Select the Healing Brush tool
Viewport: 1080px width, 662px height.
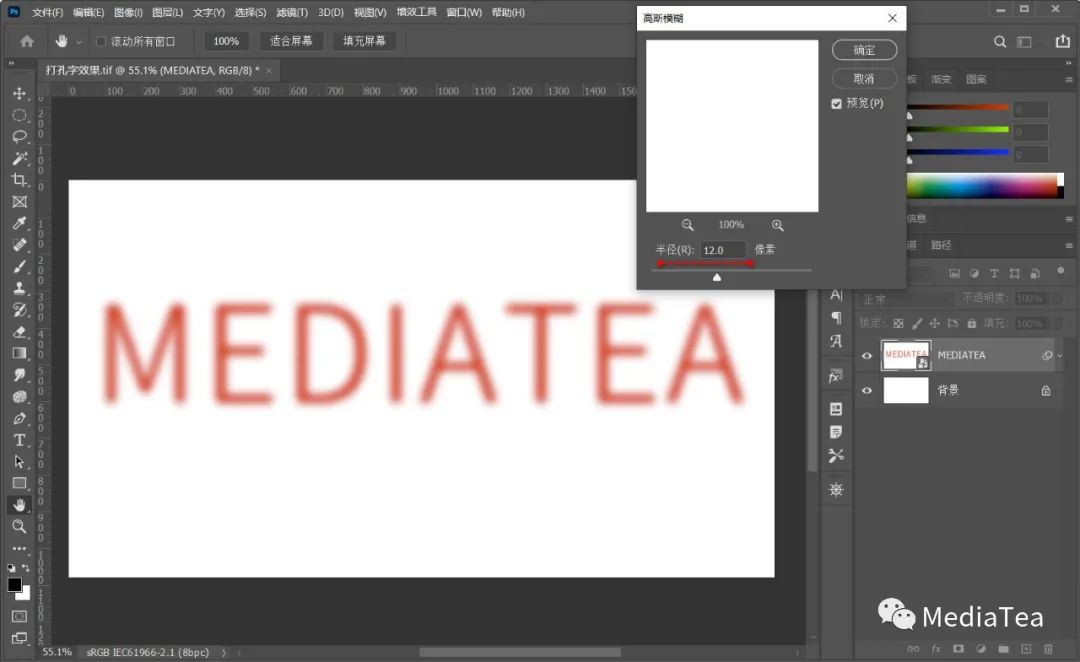pos(19,245)
